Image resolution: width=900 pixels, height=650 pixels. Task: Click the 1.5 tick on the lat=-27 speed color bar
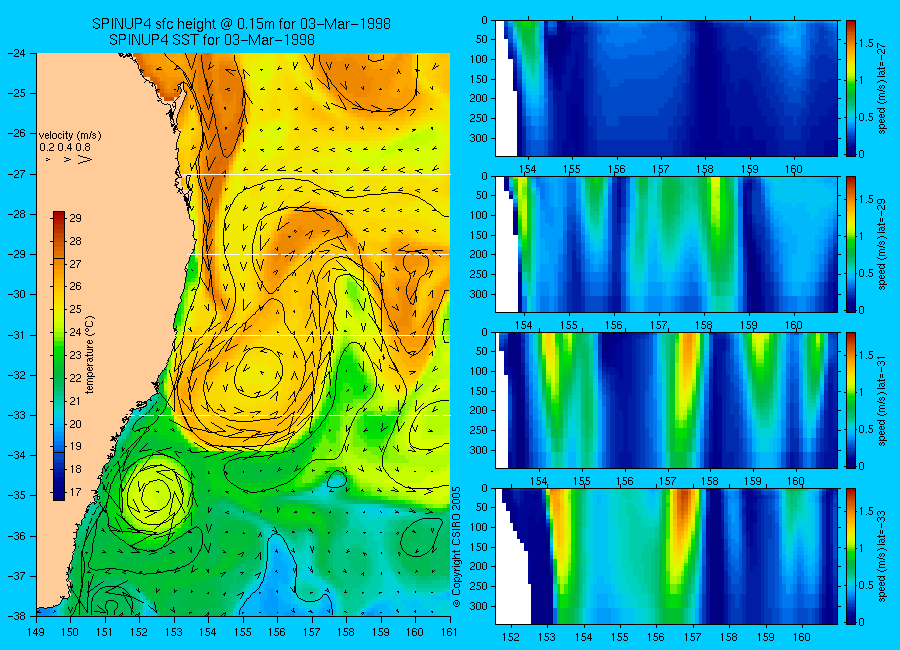[867, 44]
